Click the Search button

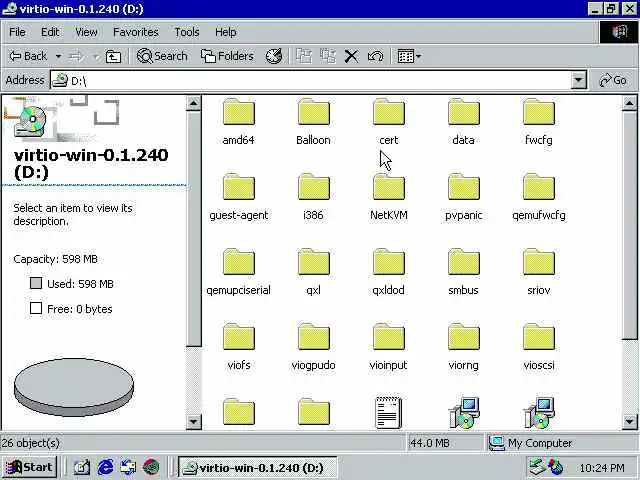162,56
